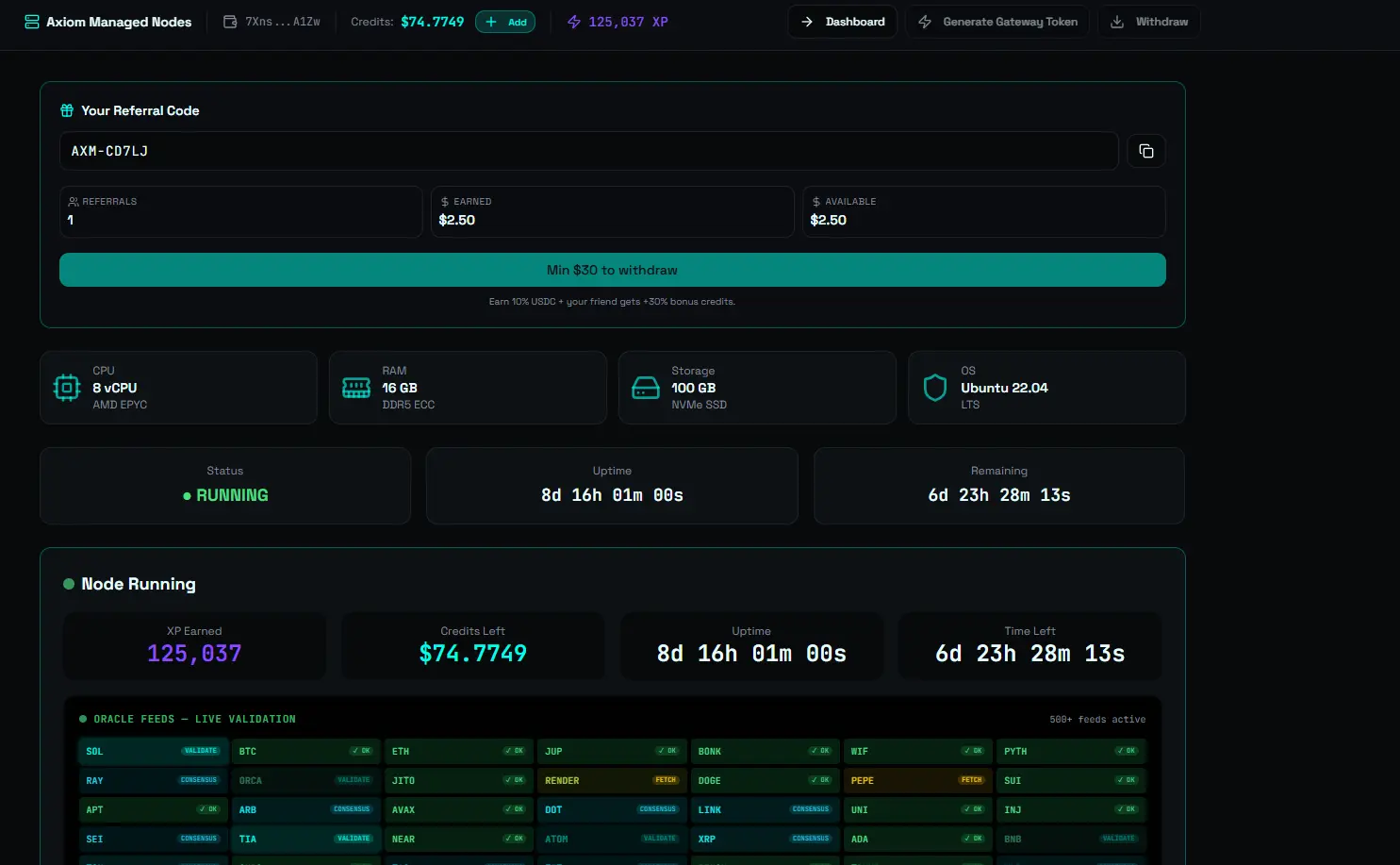Copy the referral code with the copy icon
This screenshot has width=1400, height=865.
click(x=1146, y=151)
